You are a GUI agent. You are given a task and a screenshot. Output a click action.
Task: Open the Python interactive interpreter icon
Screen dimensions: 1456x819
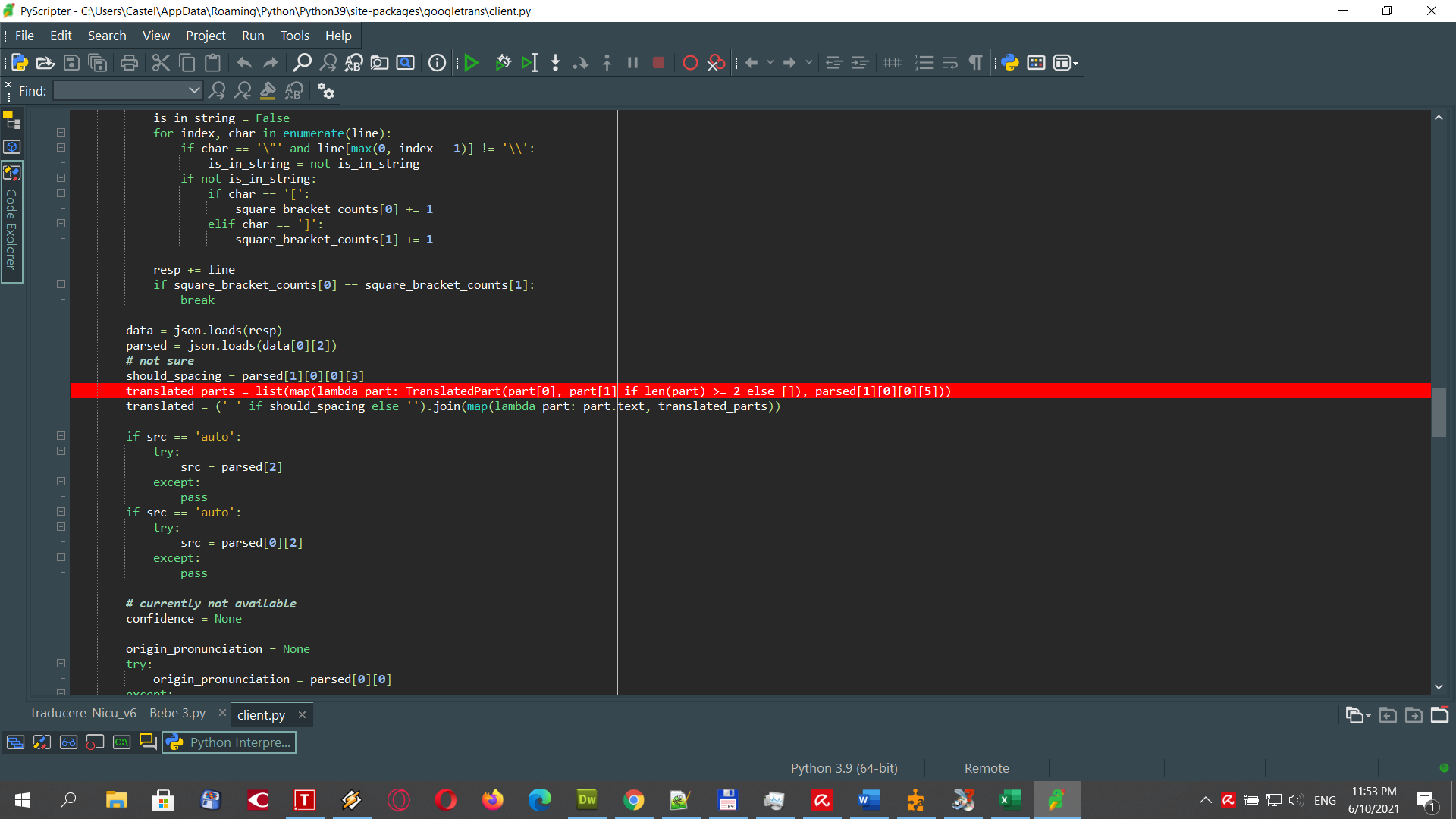pos(1010,62)
